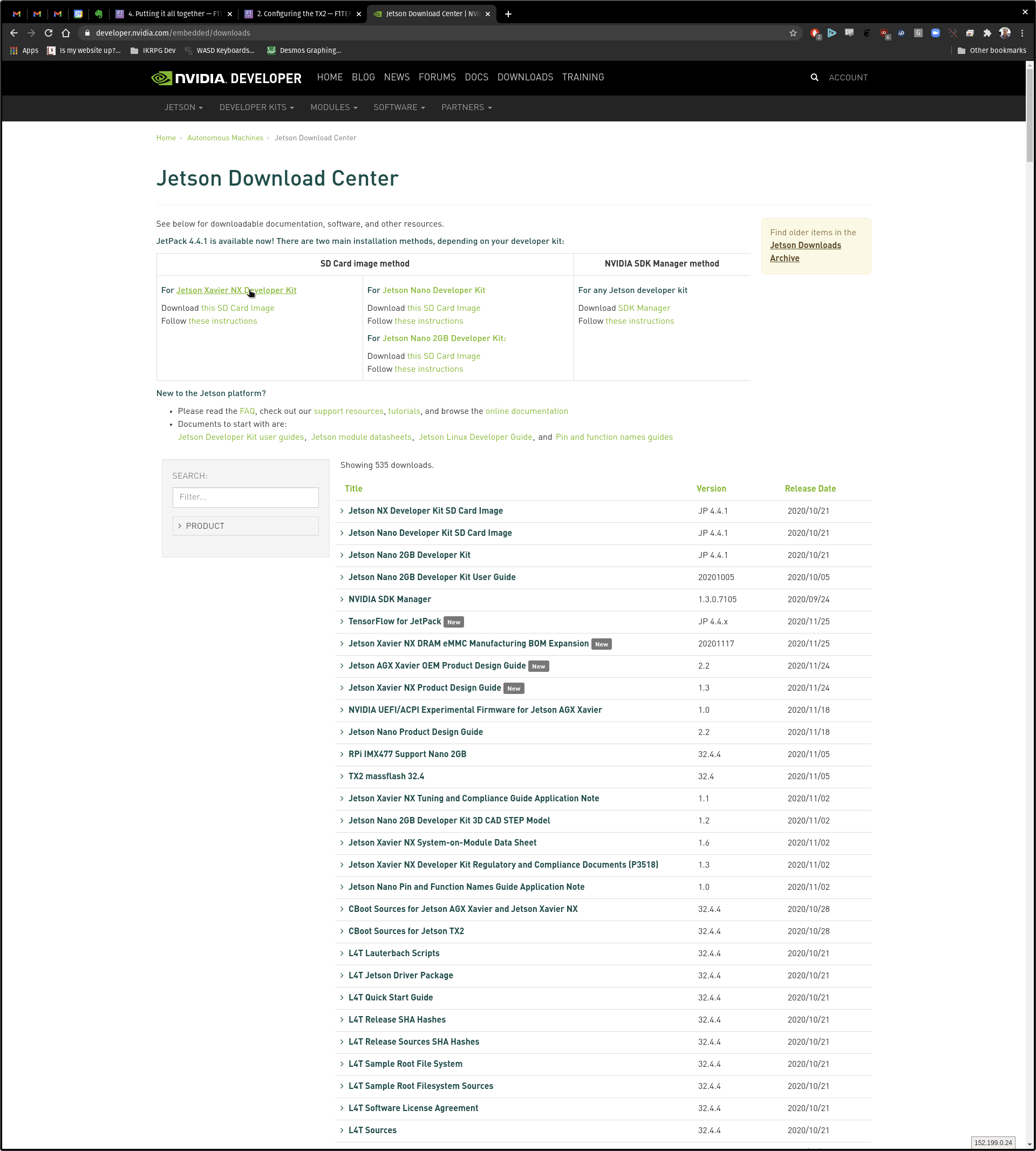The height and width of the screenshot is (1151, 1036).
Task: Open the MODULES dropdown menu
Action: 333,107
